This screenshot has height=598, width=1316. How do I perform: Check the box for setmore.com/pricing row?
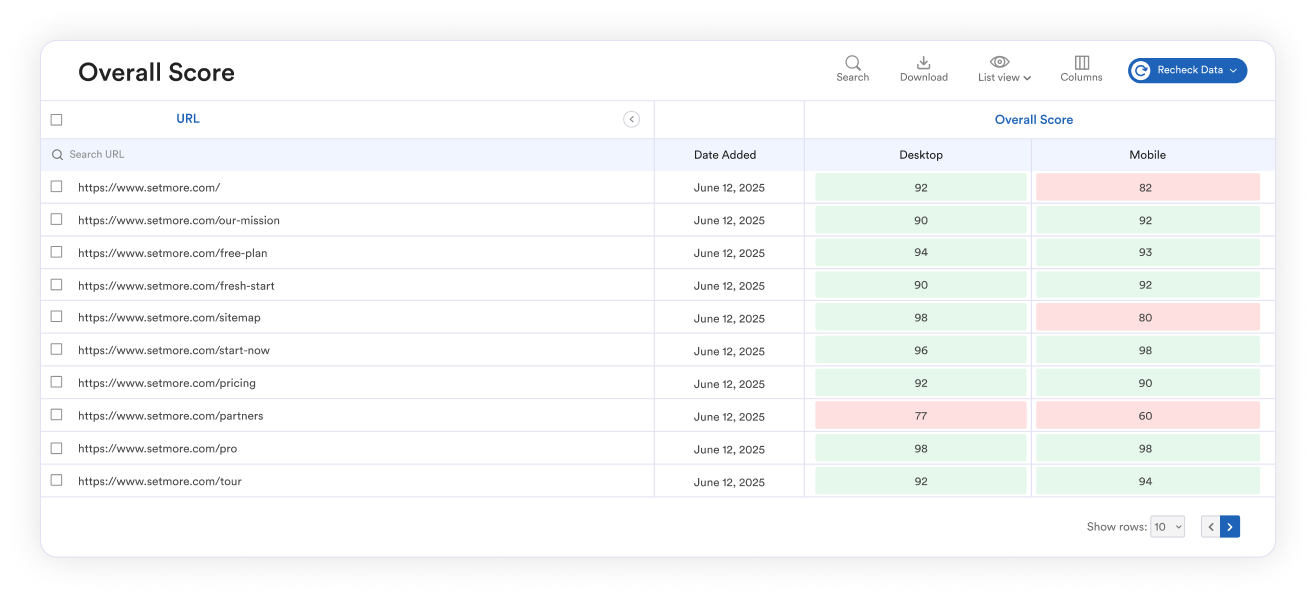[57, 382]
